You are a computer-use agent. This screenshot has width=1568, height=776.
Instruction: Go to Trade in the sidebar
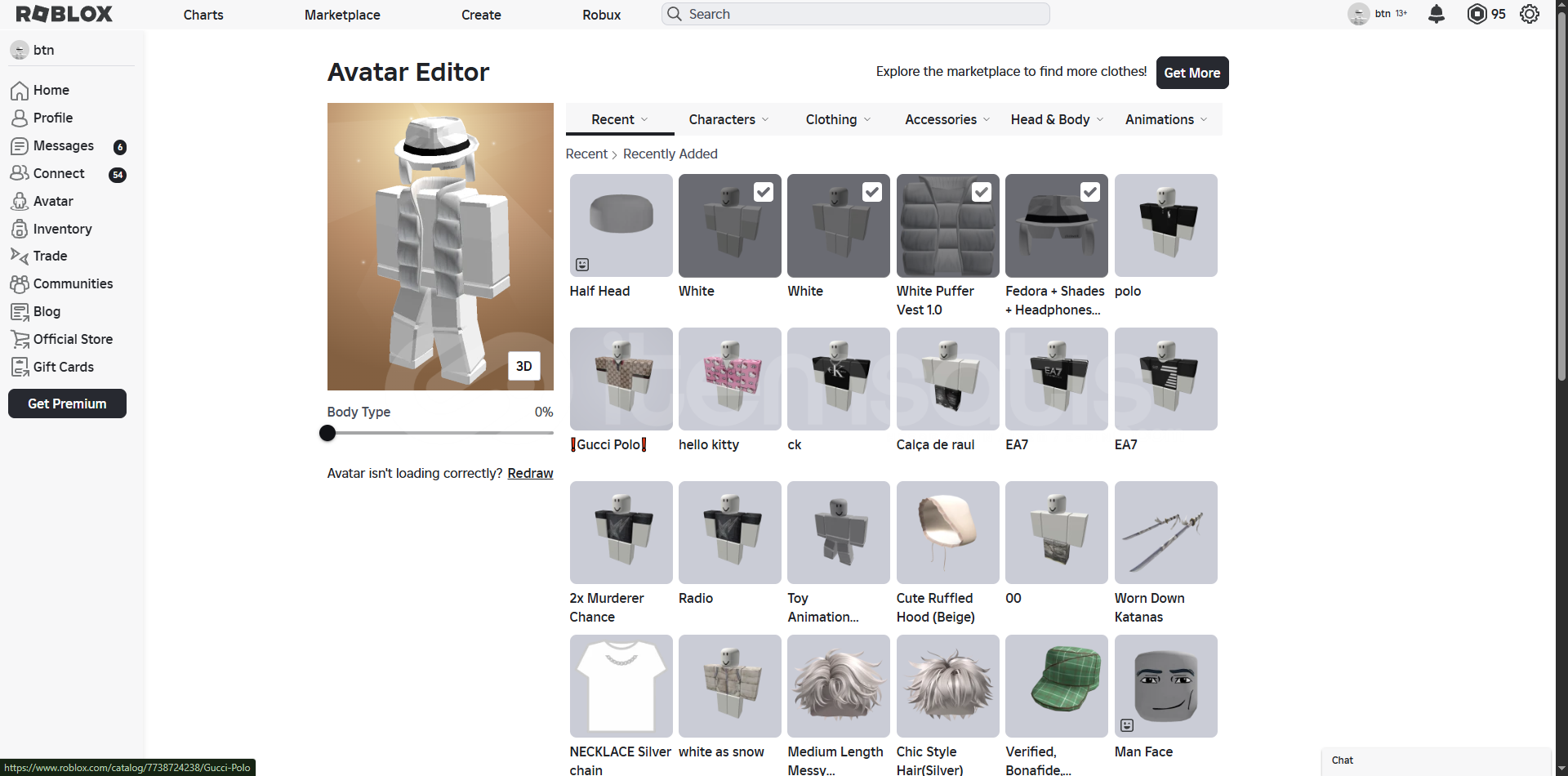[x=50, y=256]
